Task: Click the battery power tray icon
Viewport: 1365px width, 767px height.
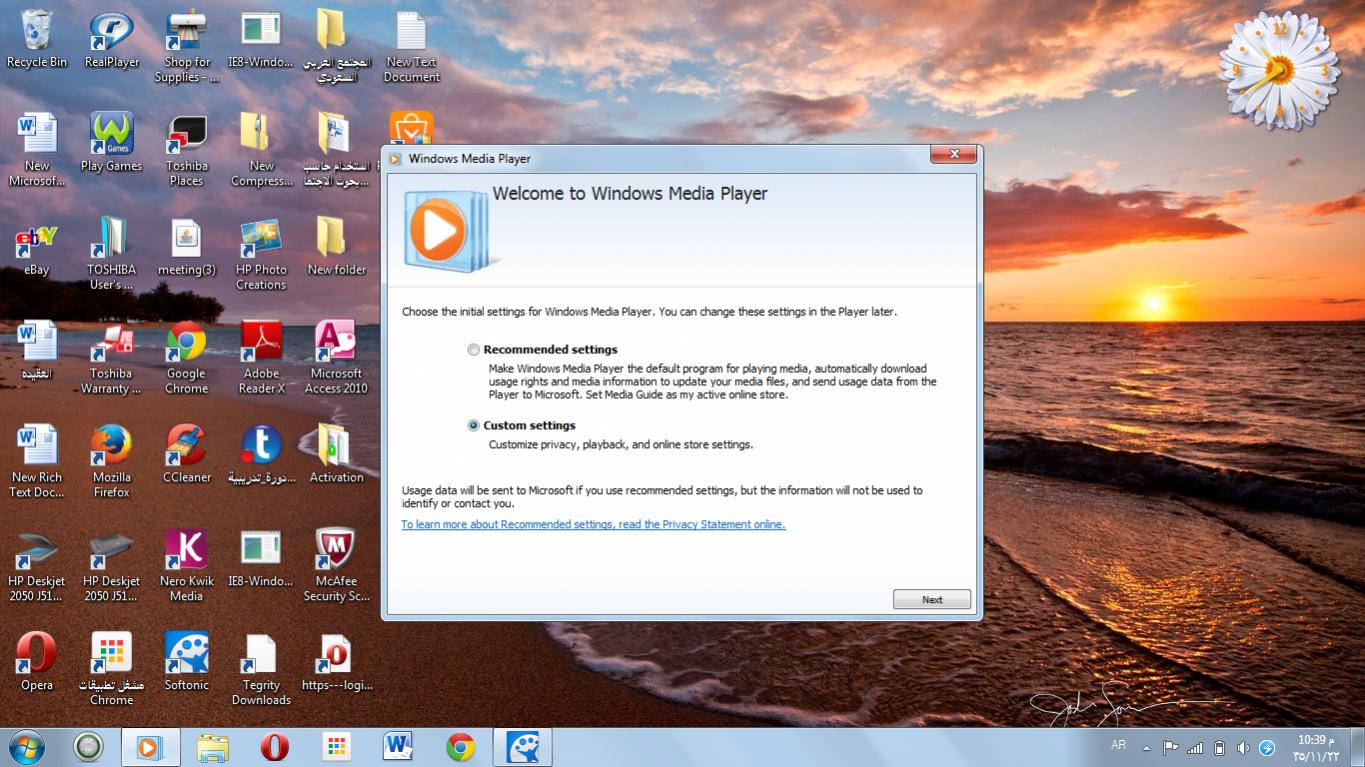Action: [x=1219, y=748]
